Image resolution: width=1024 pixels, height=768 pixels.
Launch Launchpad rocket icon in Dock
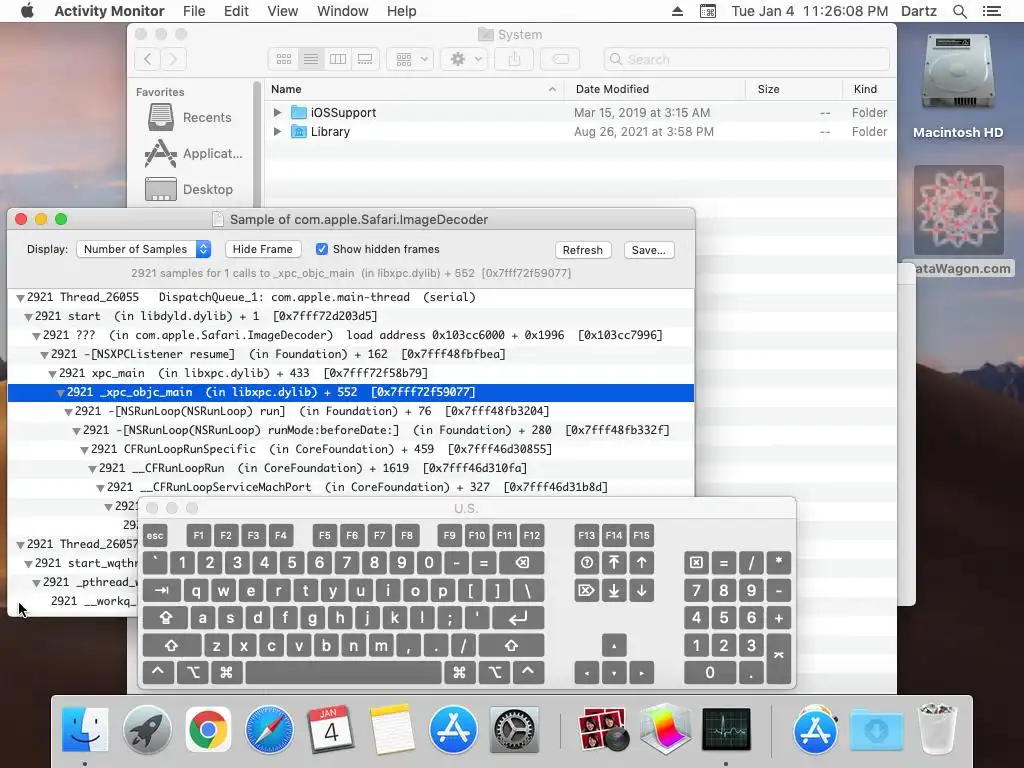[x=147, y=729]
